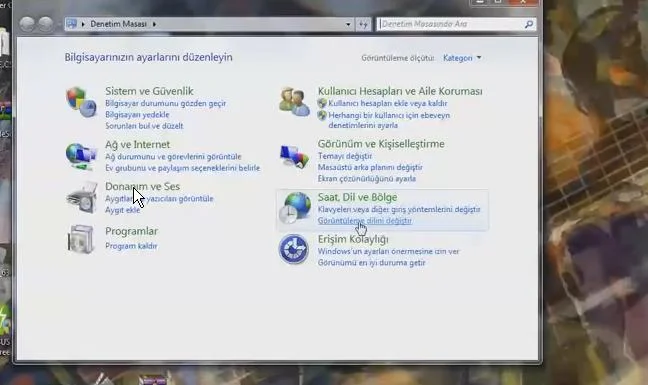Click Görünümü en iyi duruma getir link

coord(372,262)
